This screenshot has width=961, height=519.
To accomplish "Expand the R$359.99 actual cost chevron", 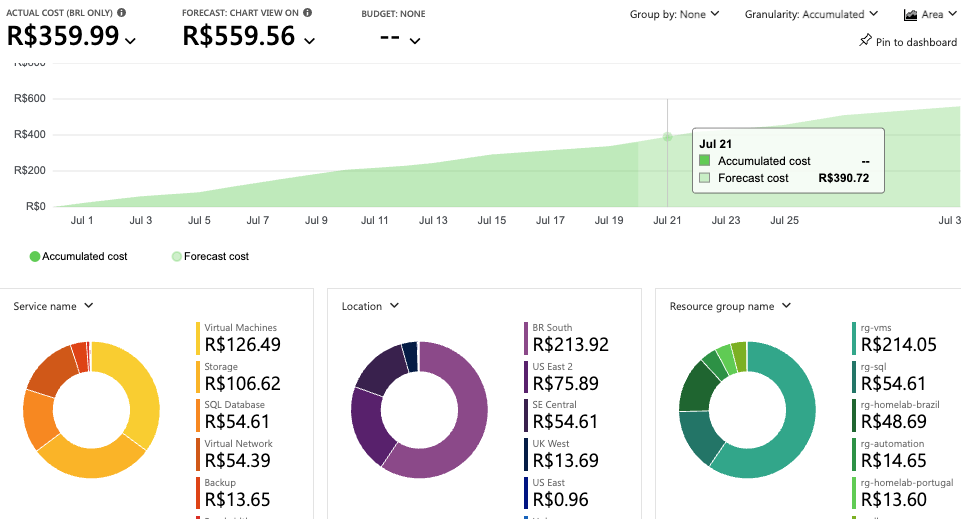I will 130,41.
